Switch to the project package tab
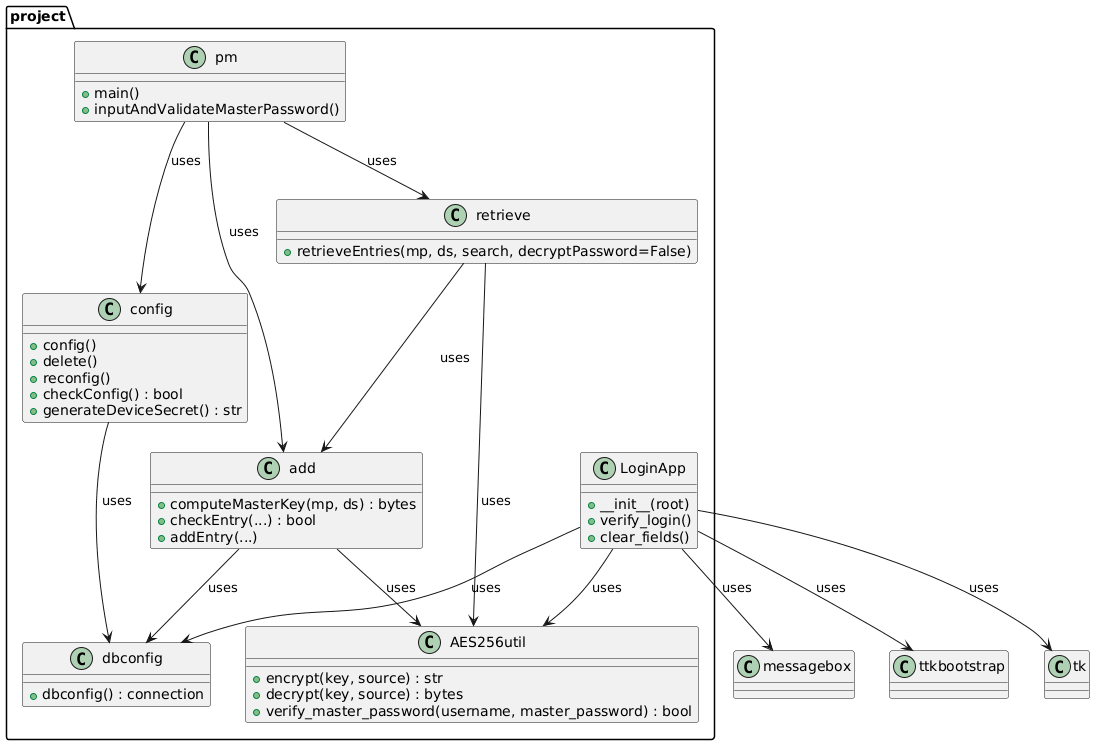1095x745 pixels. (x=37, y=16)
